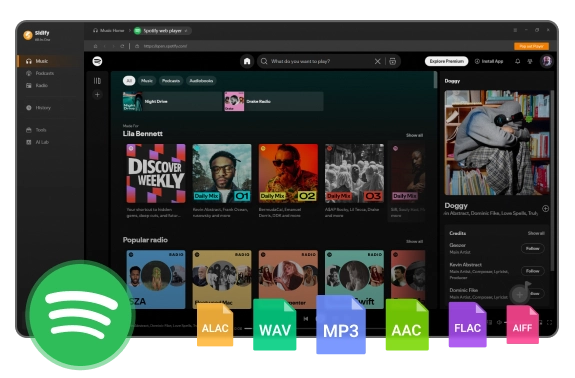
Task: Follow Kevin Abstract in Credits
Action: 532,271
